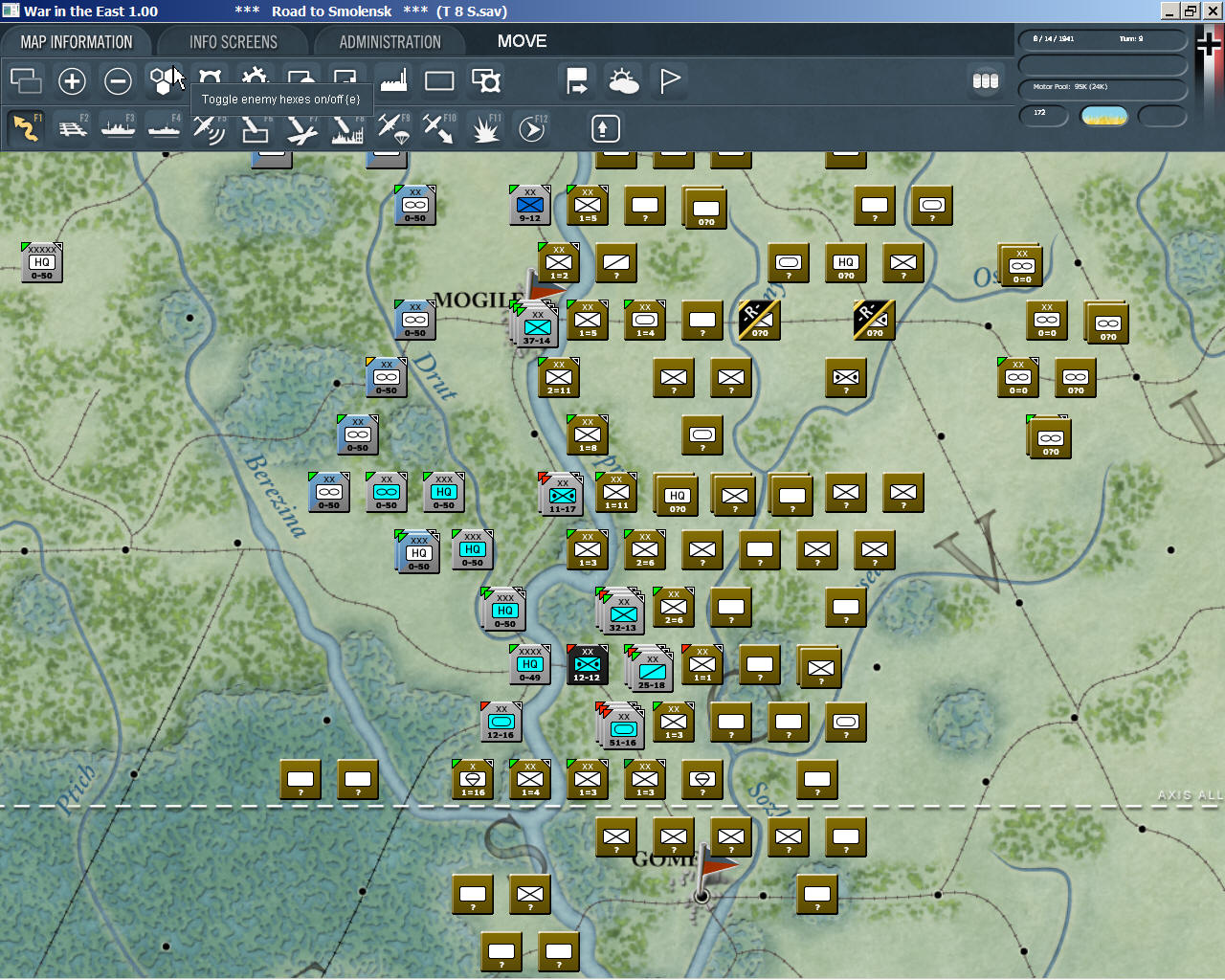Click the German flag emblem
The height and width of the screenshot is (980, 1225).
coord(1210,44)
